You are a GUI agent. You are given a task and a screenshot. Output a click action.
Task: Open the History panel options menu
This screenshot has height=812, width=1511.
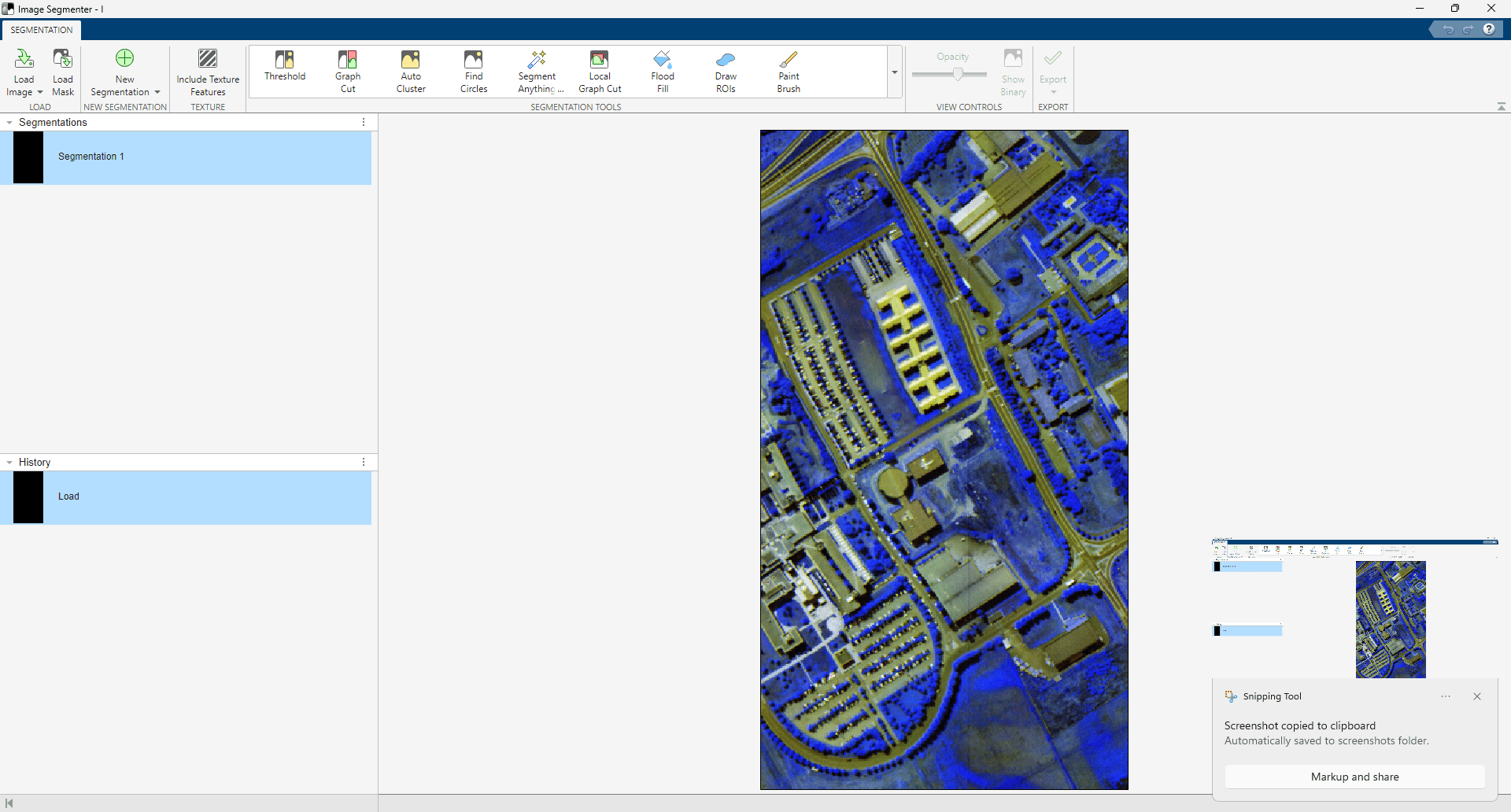point(363,462)
